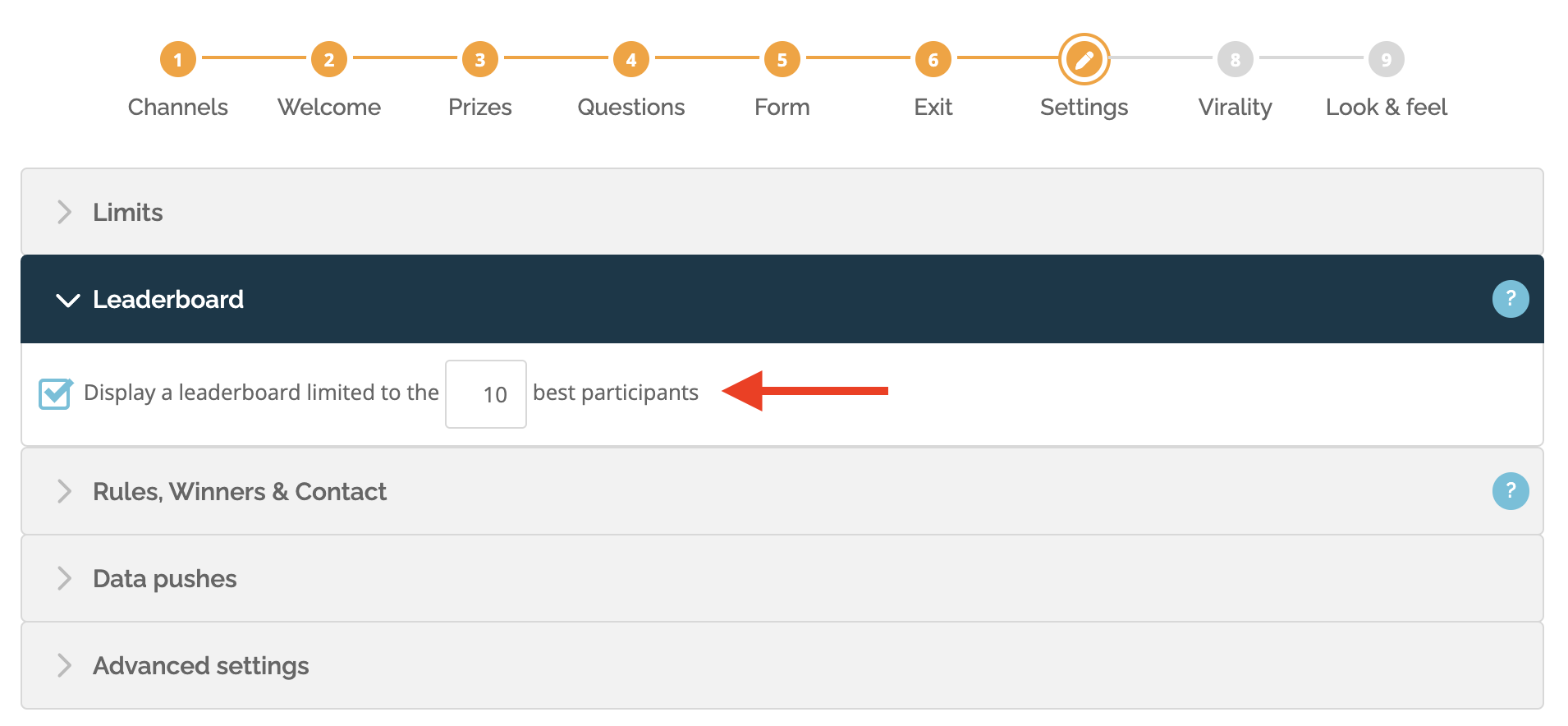Screen dimensions: 1568x726
Task: Click the Virality step label
Action: pos(1235,108)
